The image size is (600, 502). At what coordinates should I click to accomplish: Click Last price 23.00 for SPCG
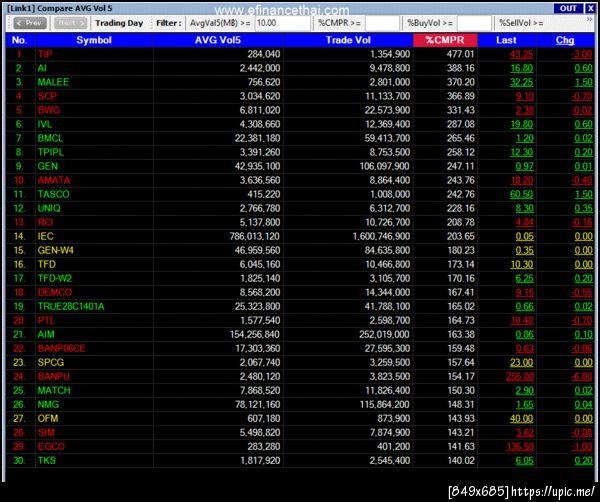(x=521, y=363)
